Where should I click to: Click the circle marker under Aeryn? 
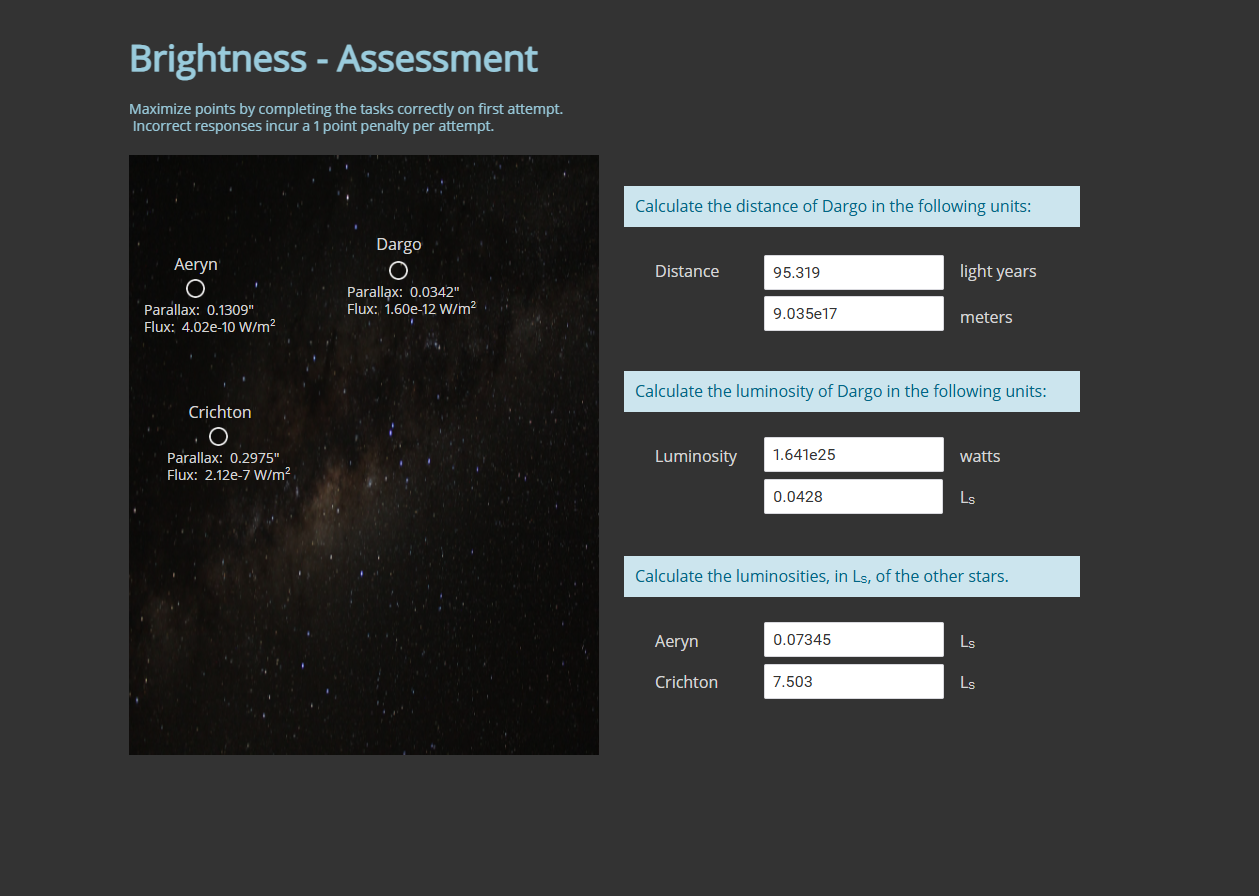pyautogui.click(x=195, y=288)
